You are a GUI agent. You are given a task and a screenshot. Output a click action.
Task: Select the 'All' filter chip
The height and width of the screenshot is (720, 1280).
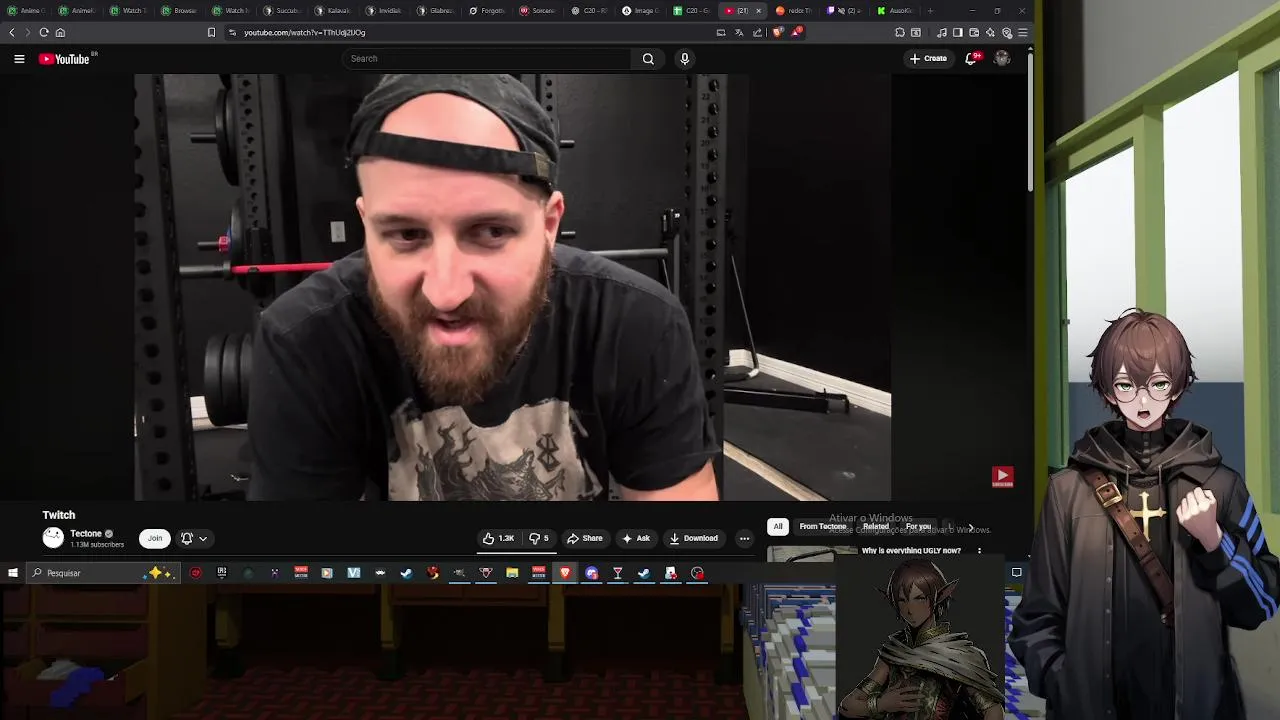pos(778,526)
